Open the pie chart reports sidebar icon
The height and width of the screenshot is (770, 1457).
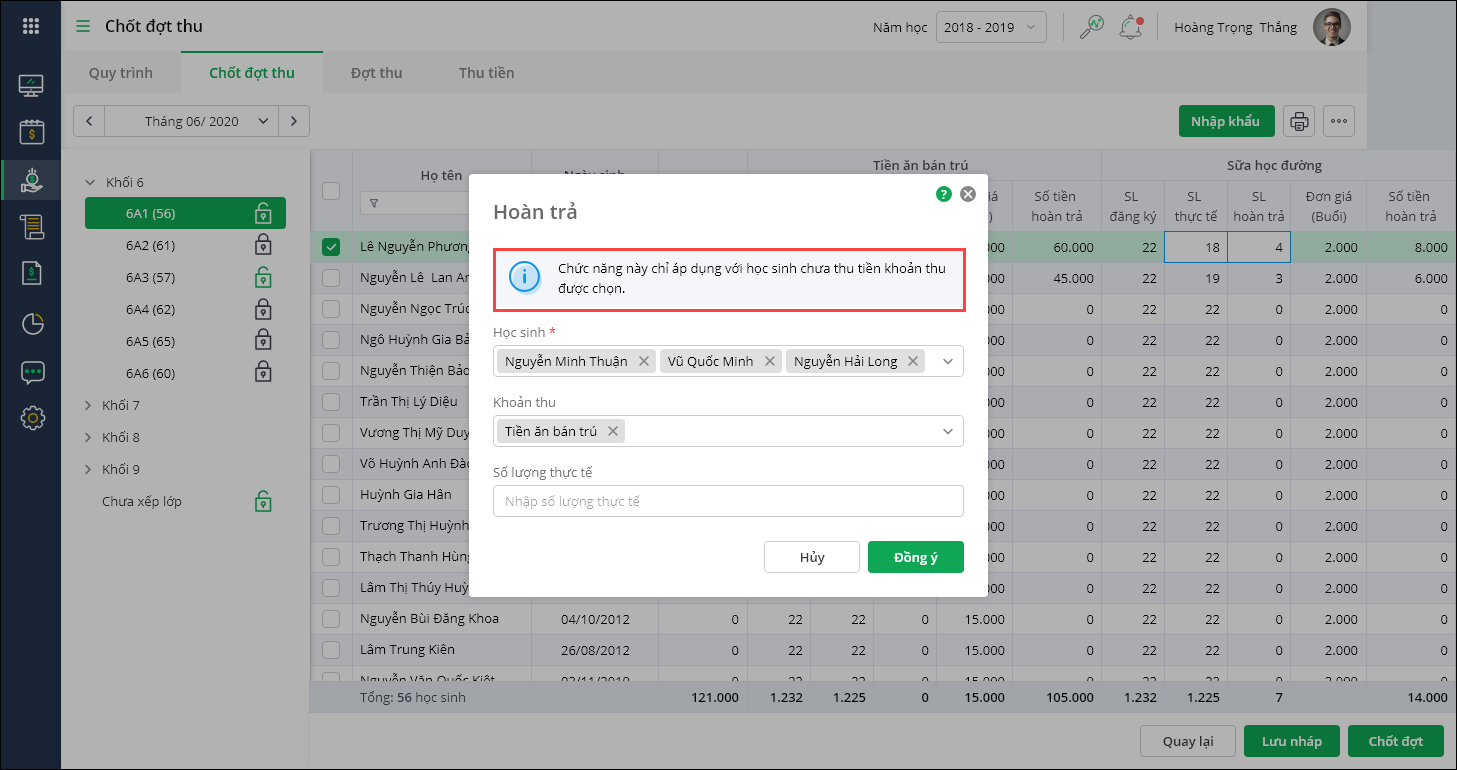coord(32,323)
